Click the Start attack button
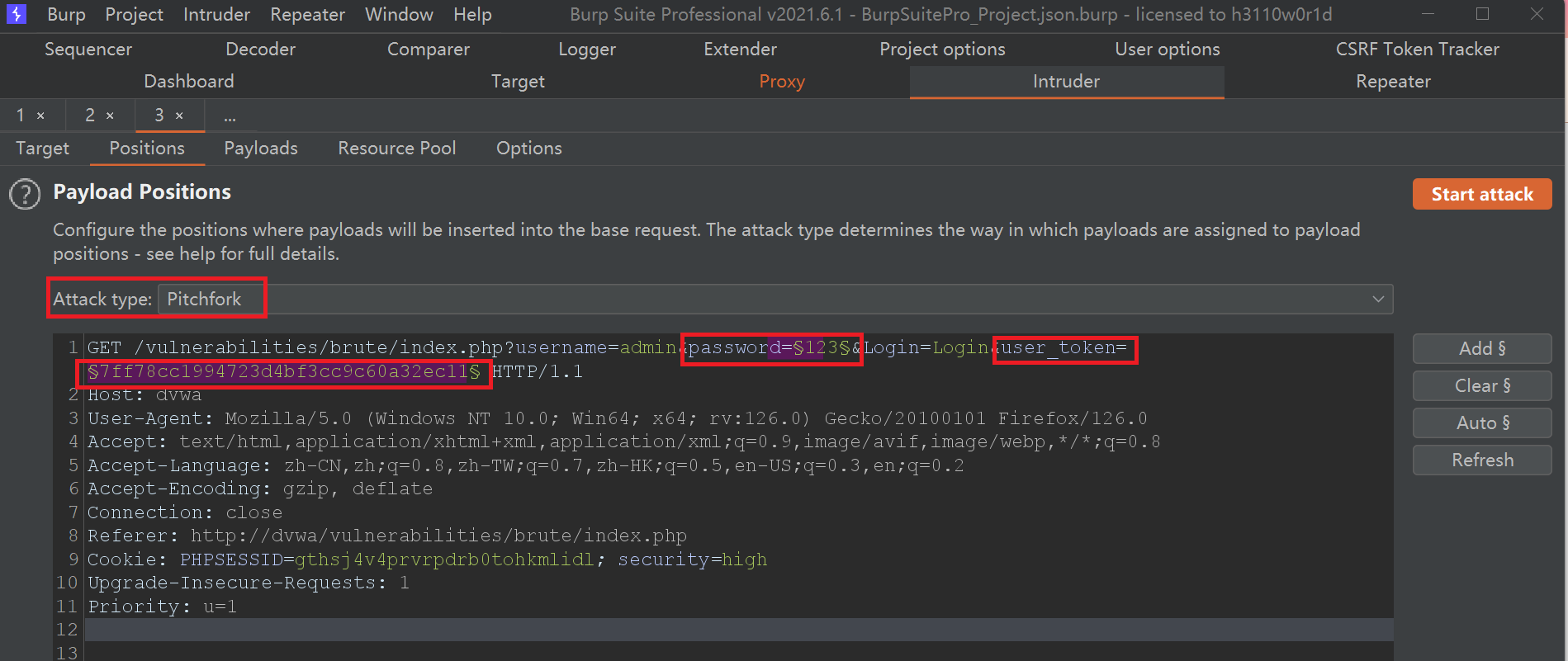This screenshot has height=661, width=1568. tap(1482, 195)
